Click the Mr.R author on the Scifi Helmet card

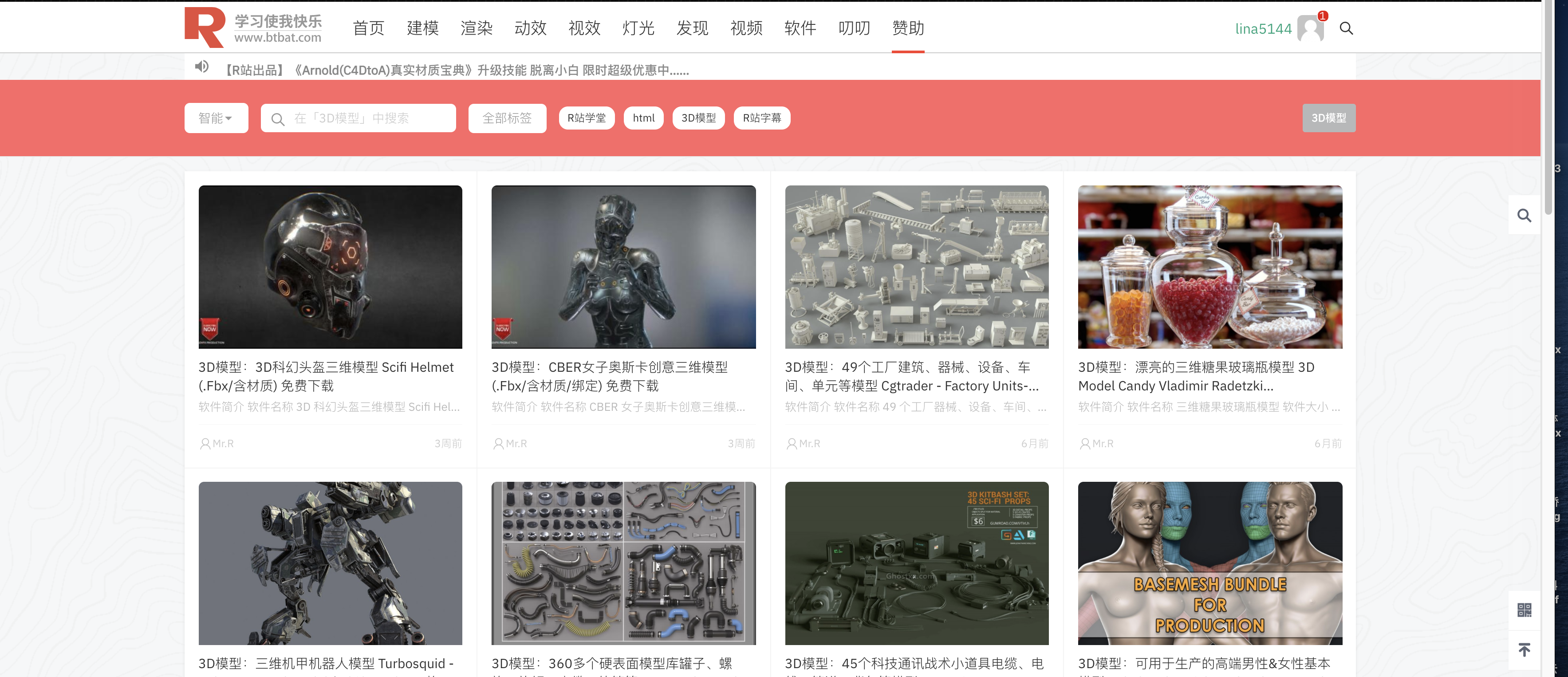[223, 444]
